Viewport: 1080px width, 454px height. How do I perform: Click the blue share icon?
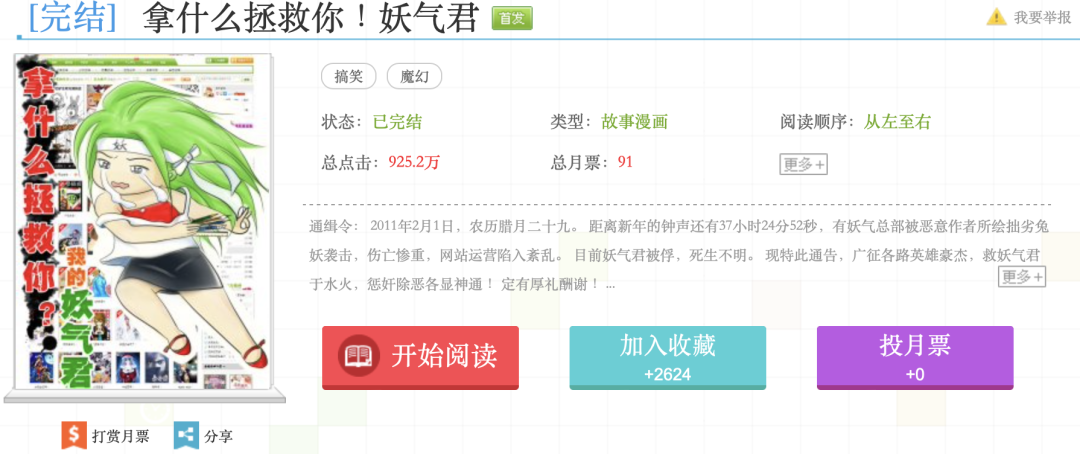pyautogui.click(x=185, y=436)
